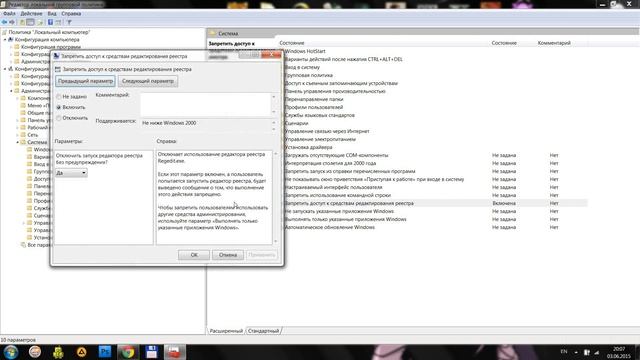Viewport: 640px width, 360px height.
Task: Collapse the 'Конфигурация компьютера' tree node
Action: click(5, 40)
